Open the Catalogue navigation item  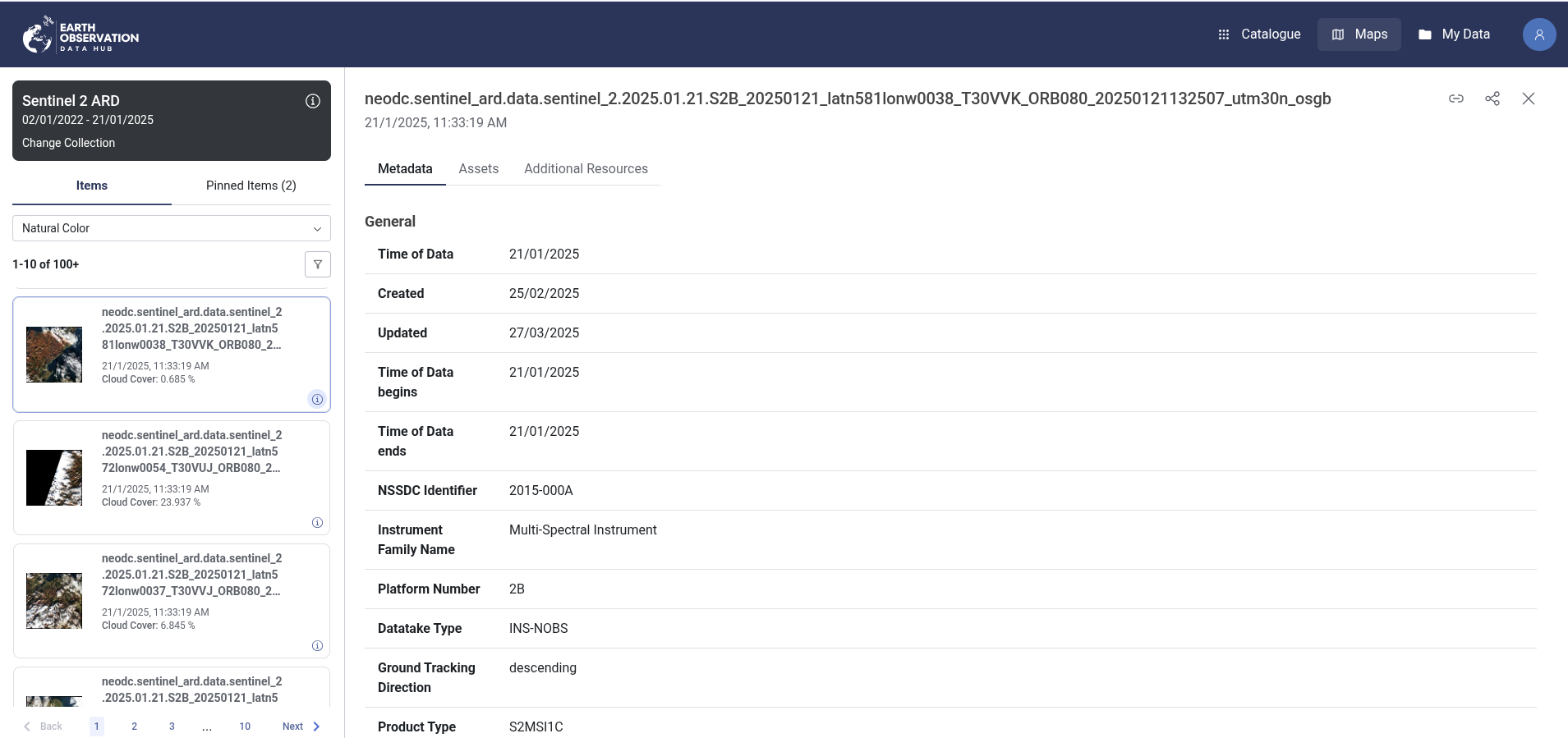tap(1259, 34)
